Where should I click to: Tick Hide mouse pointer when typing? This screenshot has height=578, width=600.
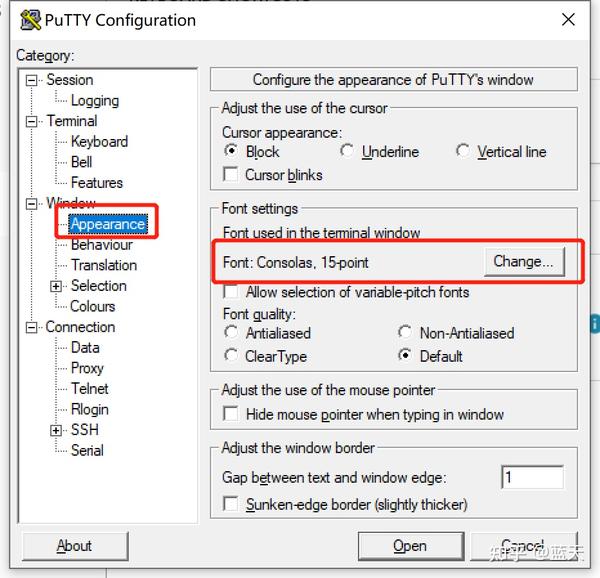point(231,414)
